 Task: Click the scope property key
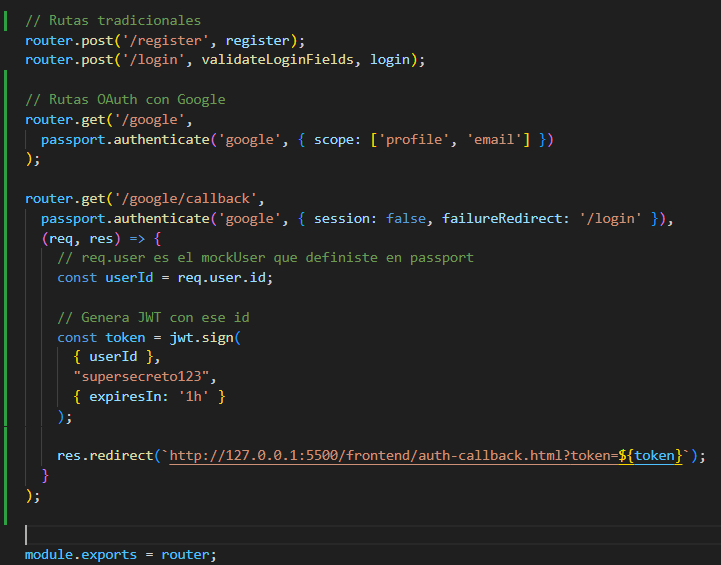pos(334,139)
